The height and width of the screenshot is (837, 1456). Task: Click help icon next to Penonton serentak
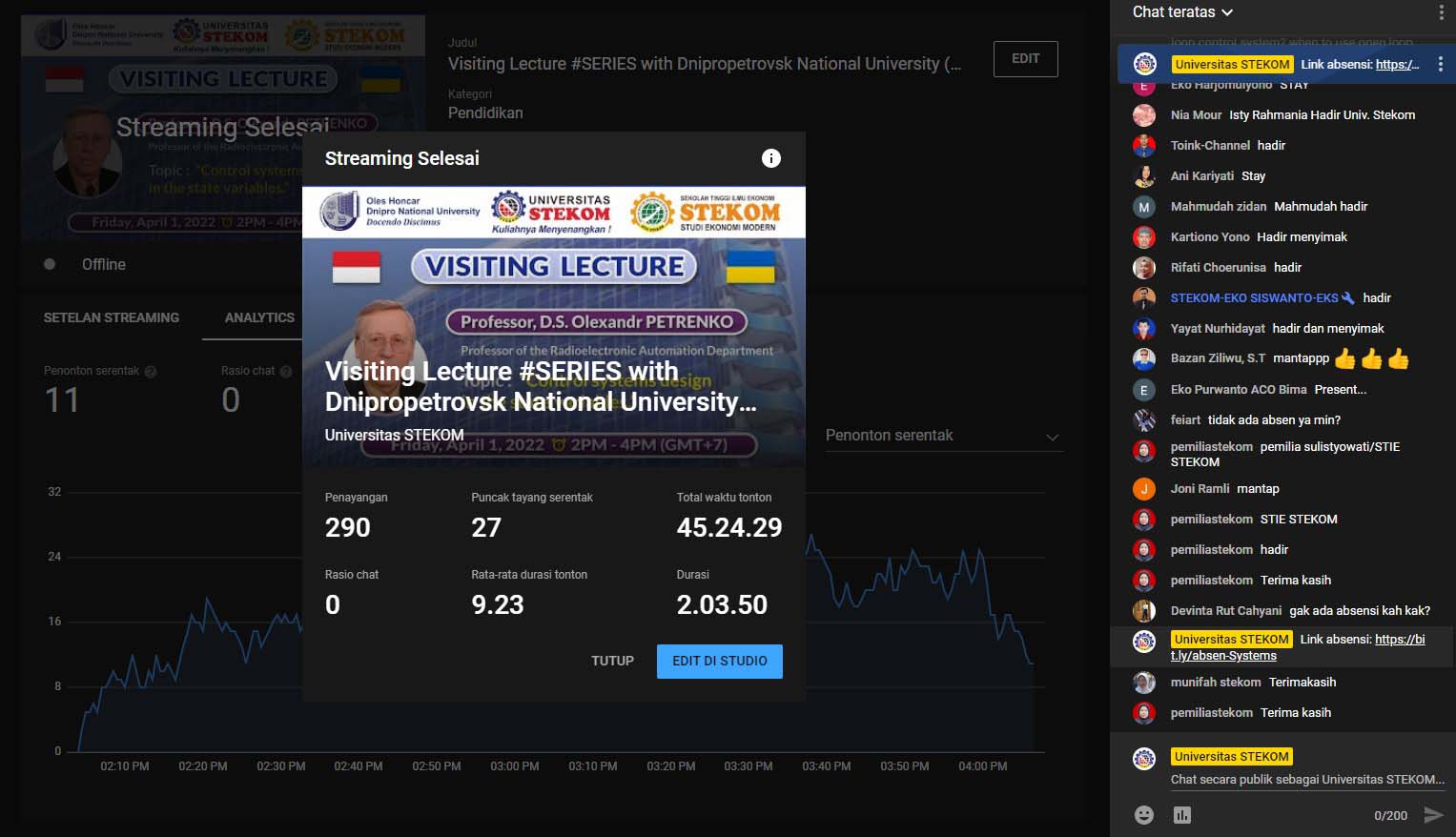(151, 371)
